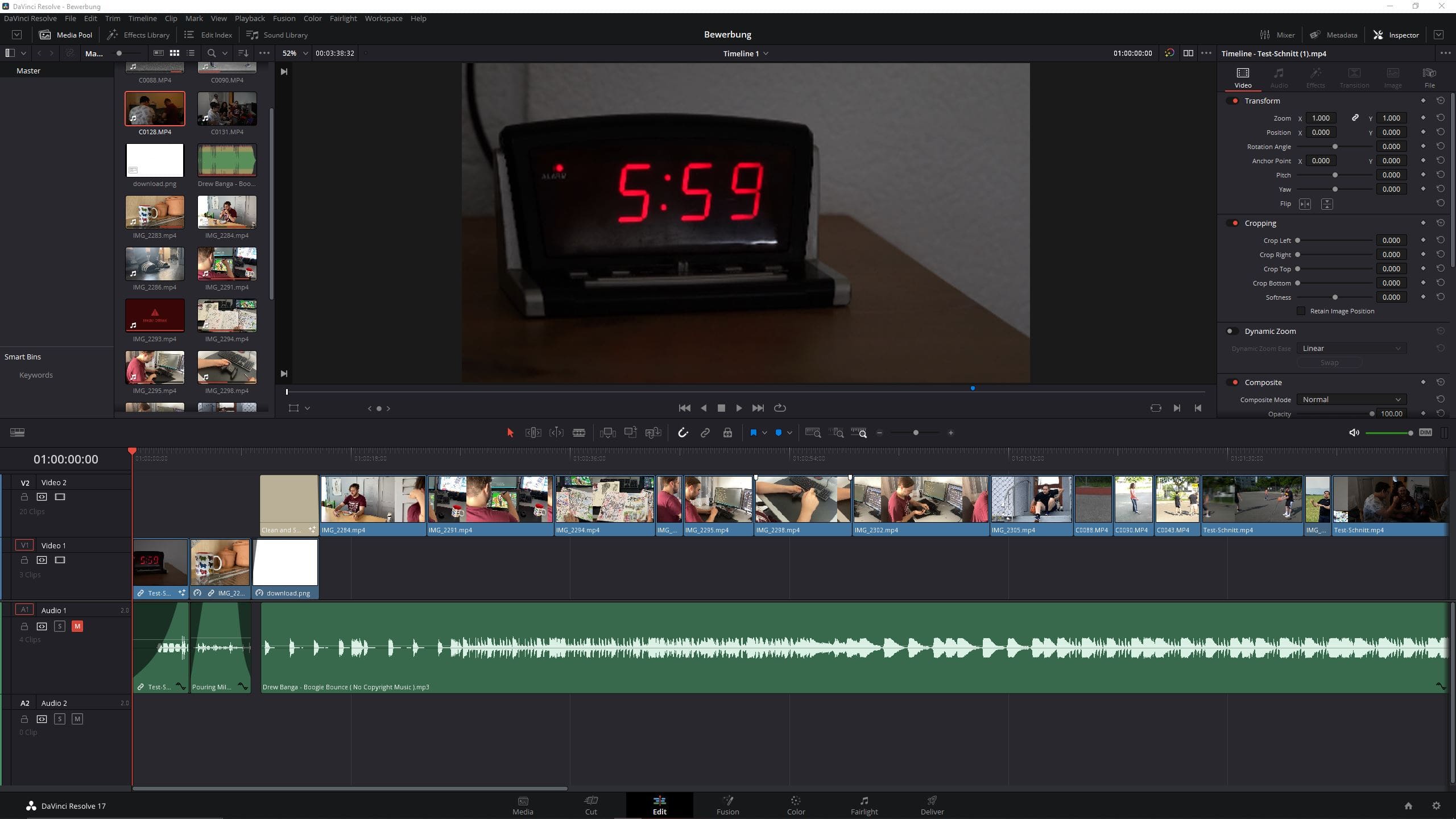The height and width of the screenshot is (819, 1456).
Task: Open the Metadata panel
Action: tap(1333, 35)
